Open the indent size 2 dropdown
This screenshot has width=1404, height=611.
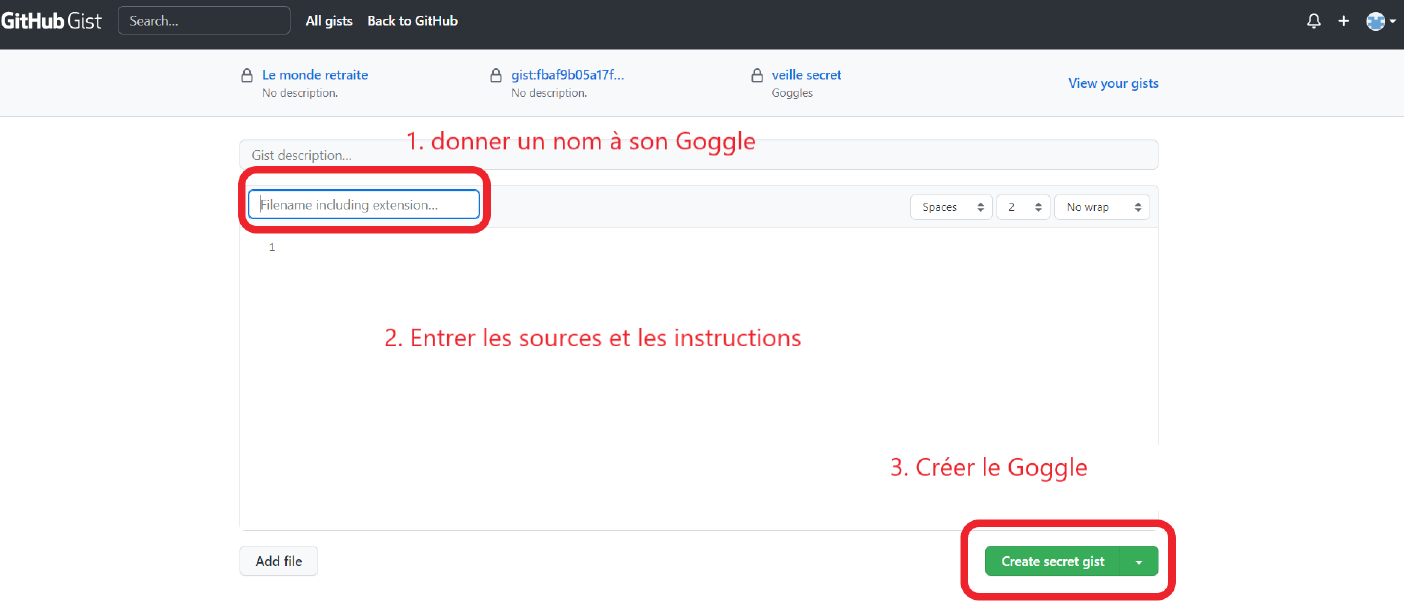pos(1022,207)
